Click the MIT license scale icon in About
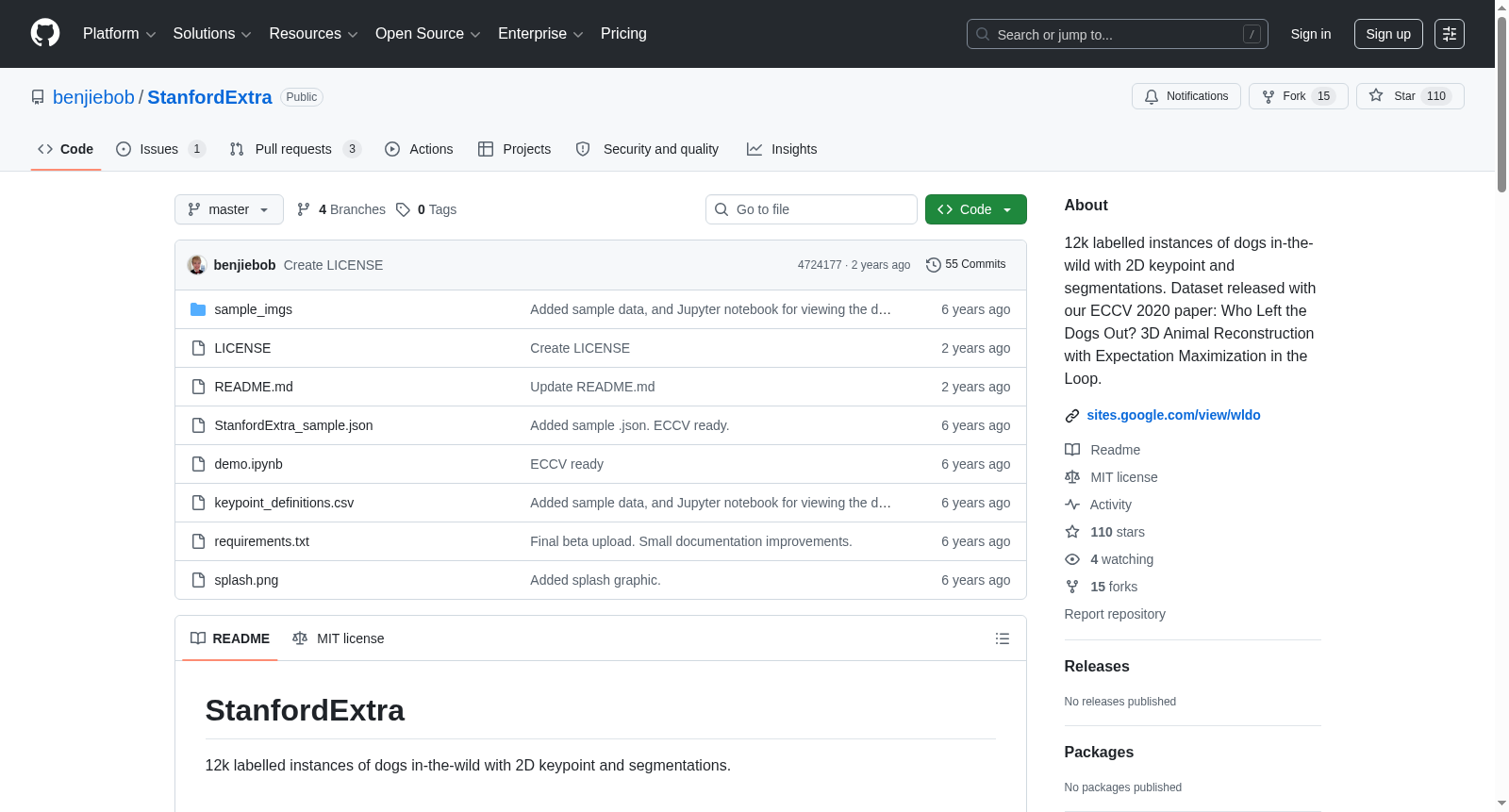Screen dimensions: 1509x812 pos(1072,477)
